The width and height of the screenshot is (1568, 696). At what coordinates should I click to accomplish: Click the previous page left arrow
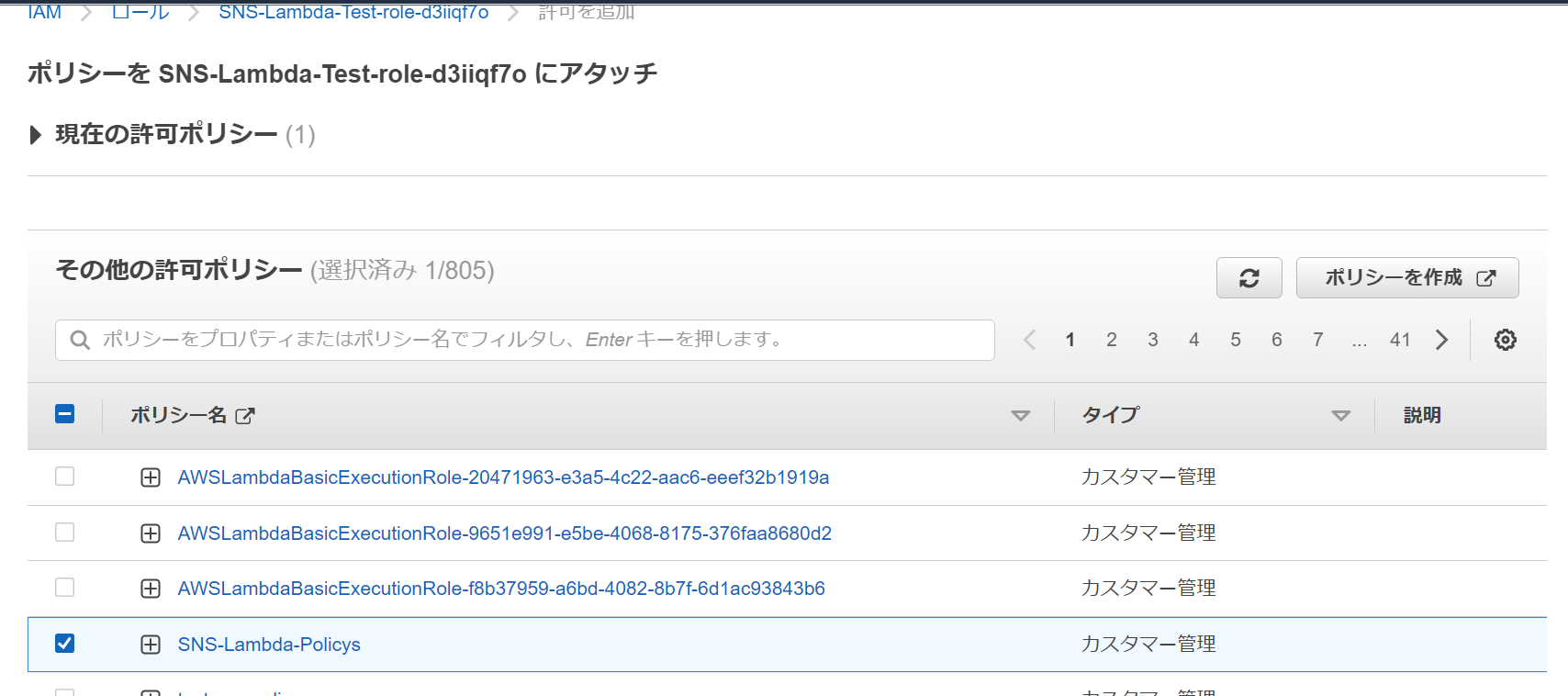1029,340
